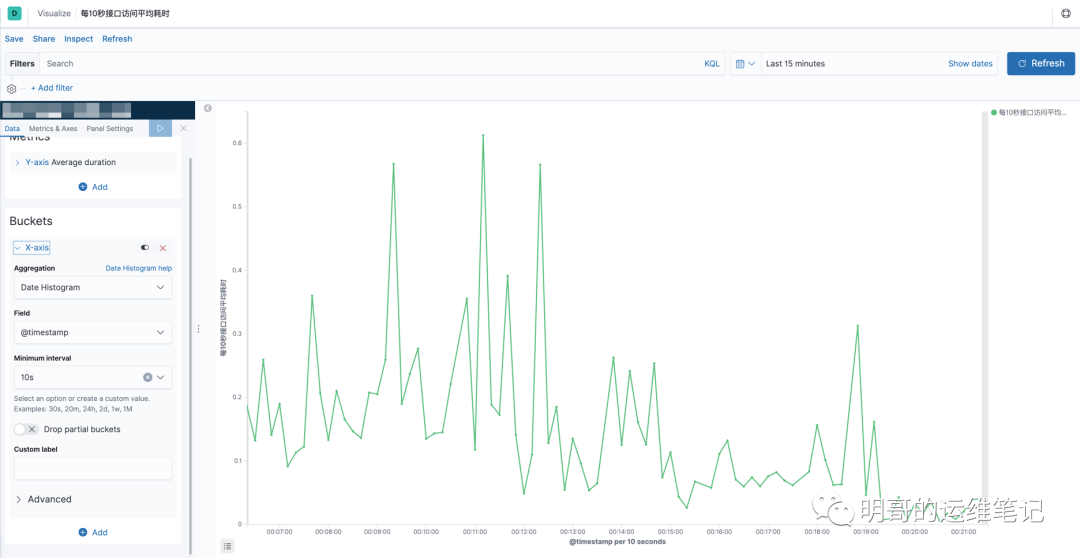Enable Drop partial buckets switch
1080x558 pixels.
26,429
